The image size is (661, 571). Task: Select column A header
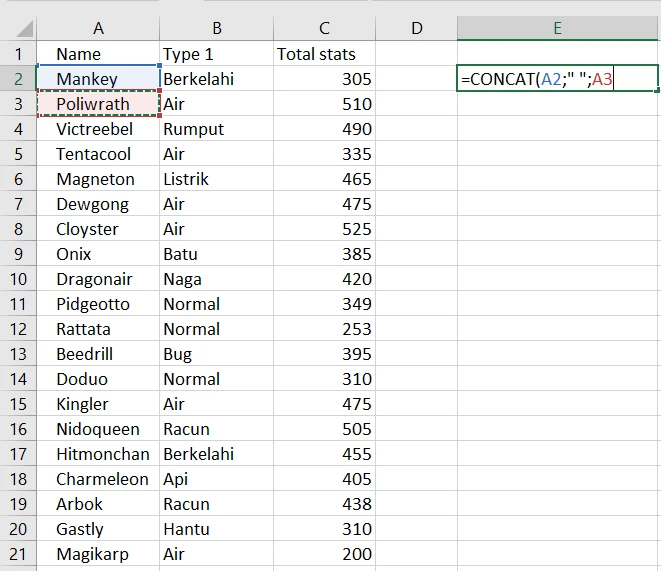[98, 28]
